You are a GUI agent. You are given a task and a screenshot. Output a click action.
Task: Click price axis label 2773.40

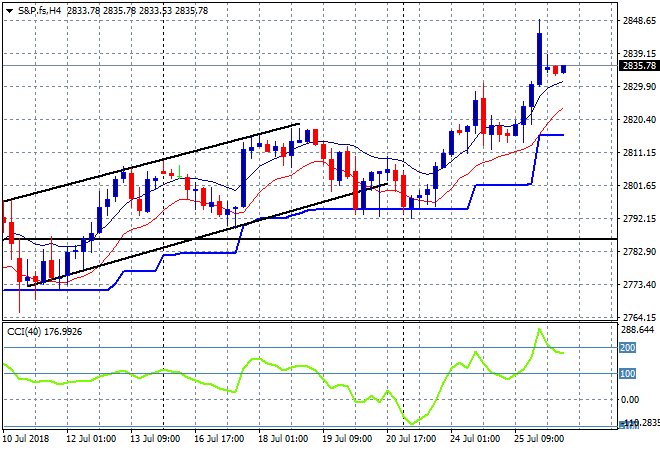(x=639, y=285)
